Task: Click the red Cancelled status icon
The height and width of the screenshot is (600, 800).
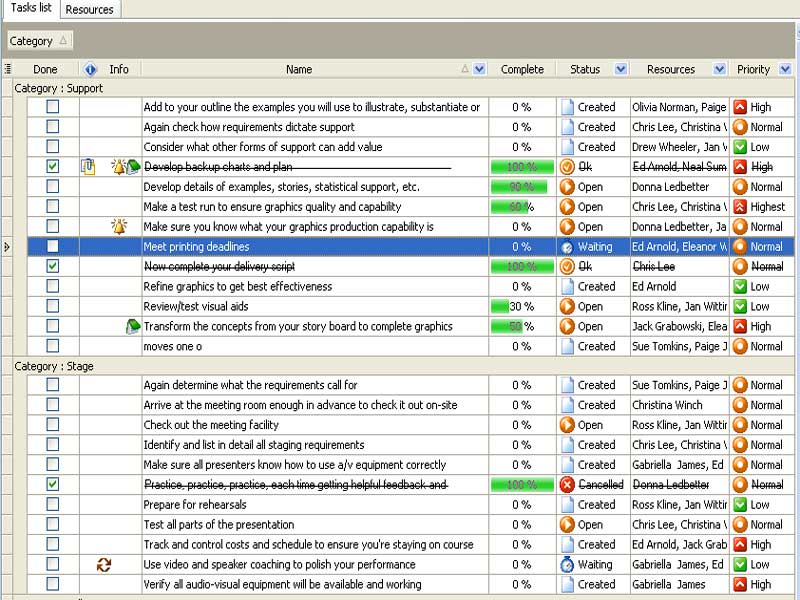Action: pos(567,485)
